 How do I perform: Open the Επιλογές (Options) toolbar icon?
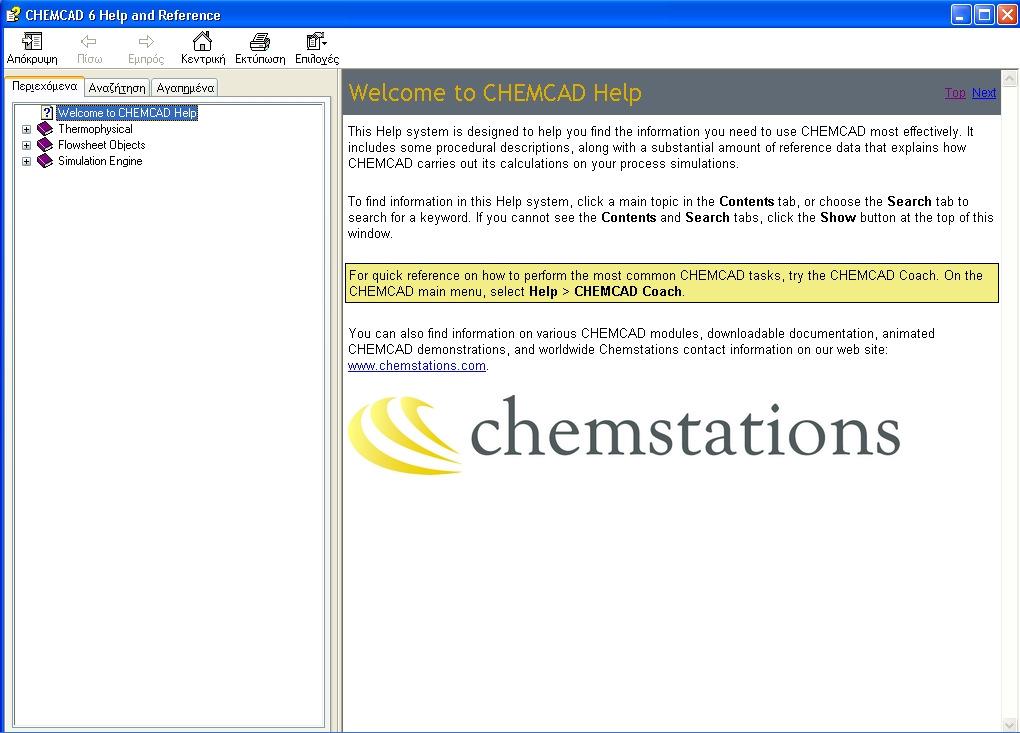[316, 42]
